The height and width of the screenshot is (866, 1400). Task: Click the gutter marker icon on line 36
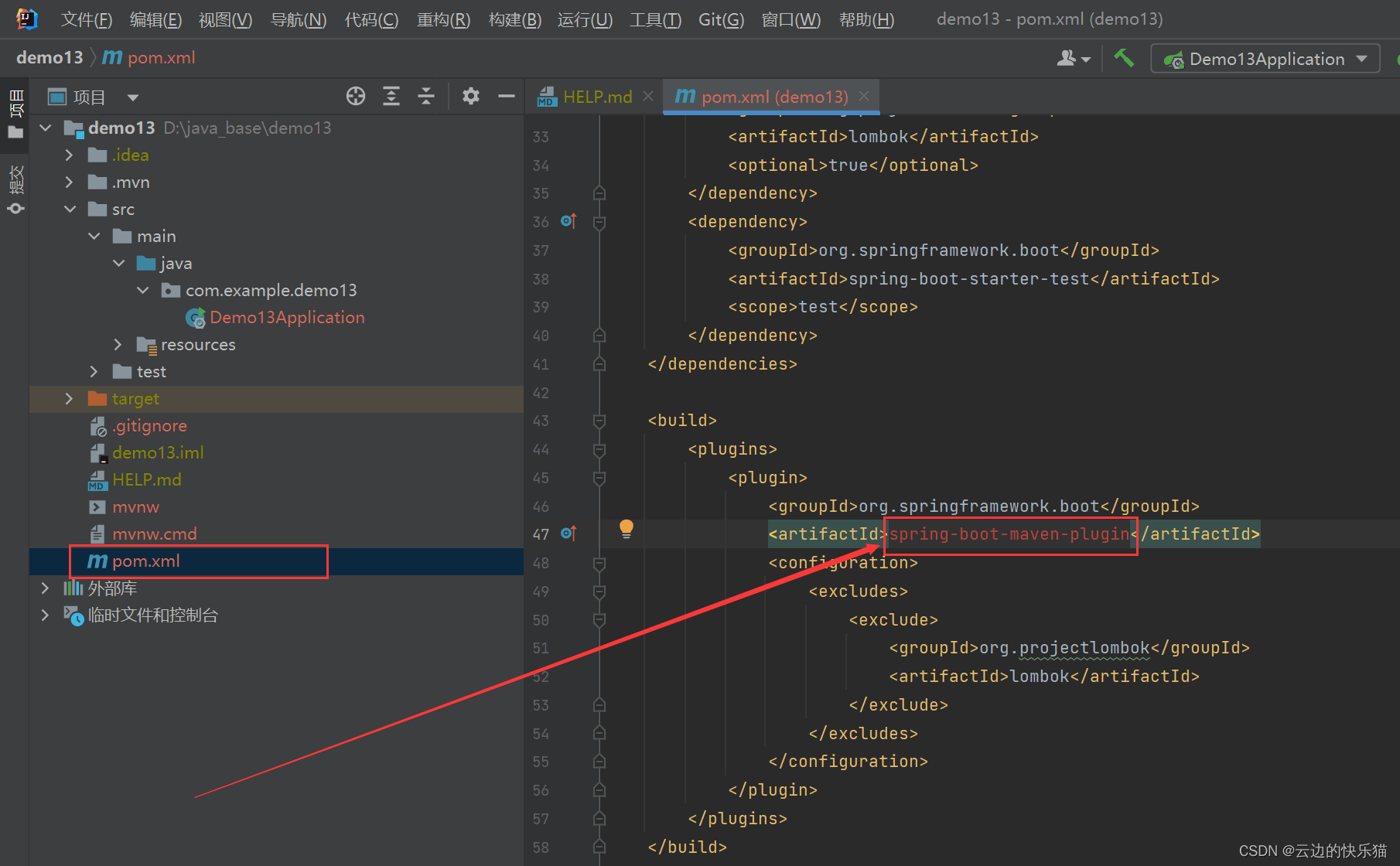[569, 221]
